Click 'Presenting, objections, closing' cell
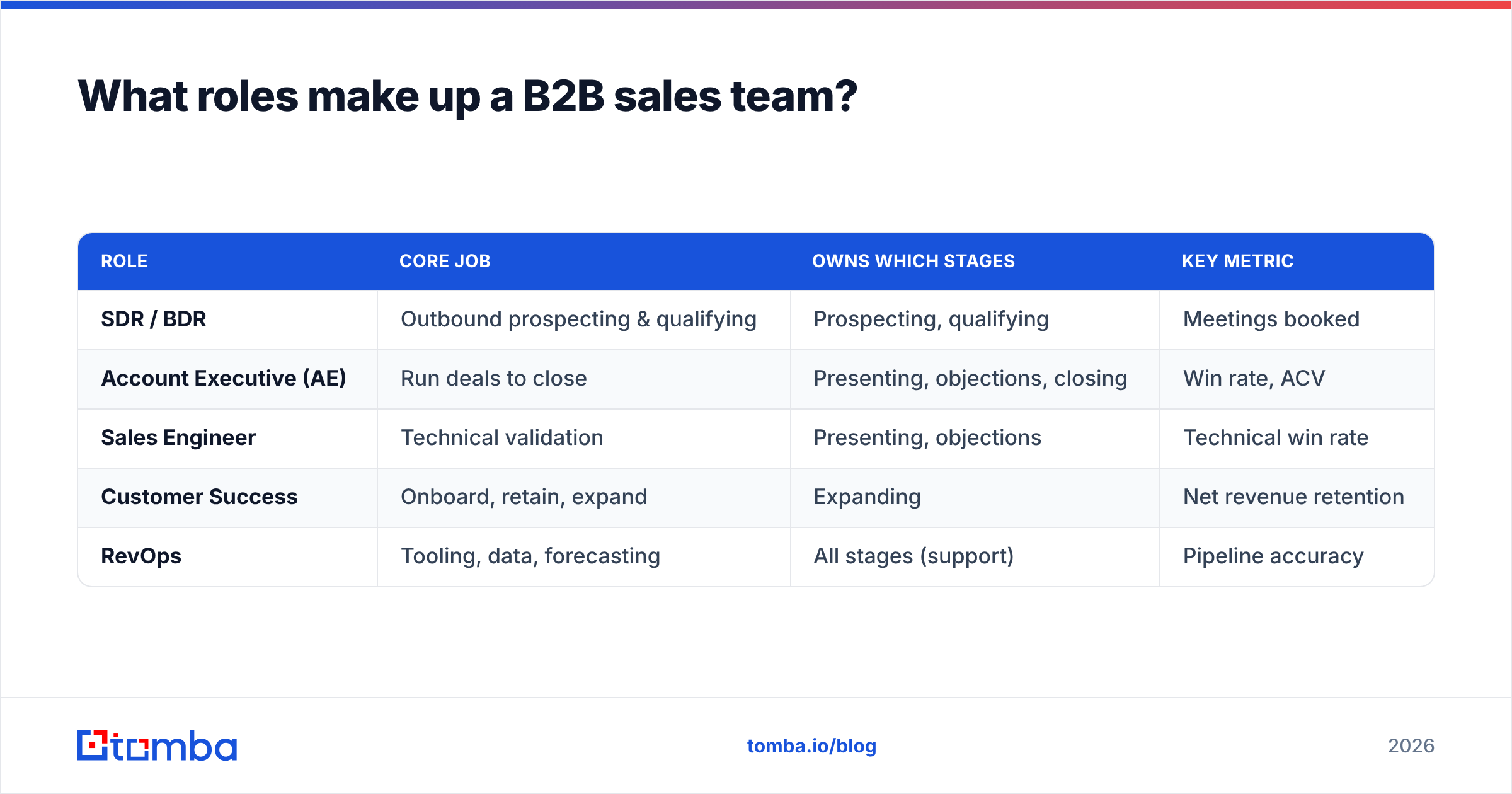 [975, 379]
